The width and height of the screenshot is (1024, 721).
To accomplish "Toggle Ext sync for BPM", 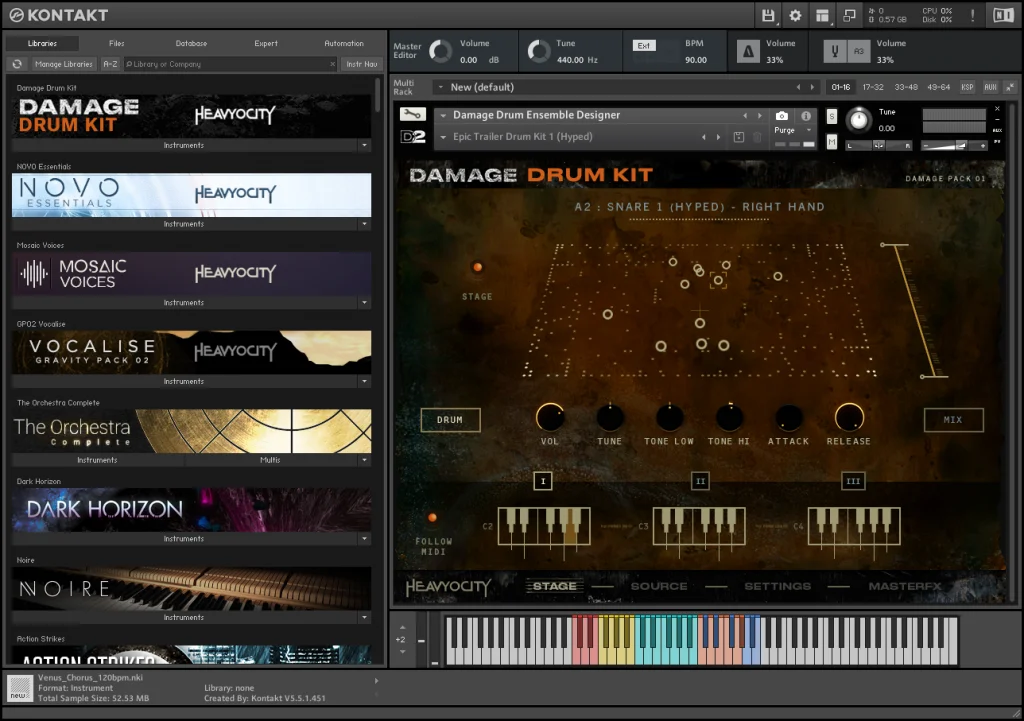I will tap(644, 46).
